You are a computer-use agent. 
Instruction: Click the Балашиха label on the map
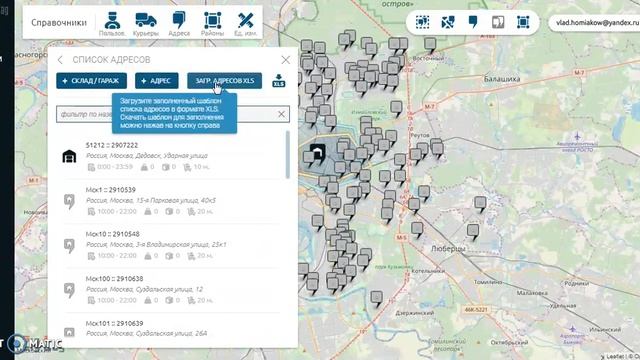(502, 79)
